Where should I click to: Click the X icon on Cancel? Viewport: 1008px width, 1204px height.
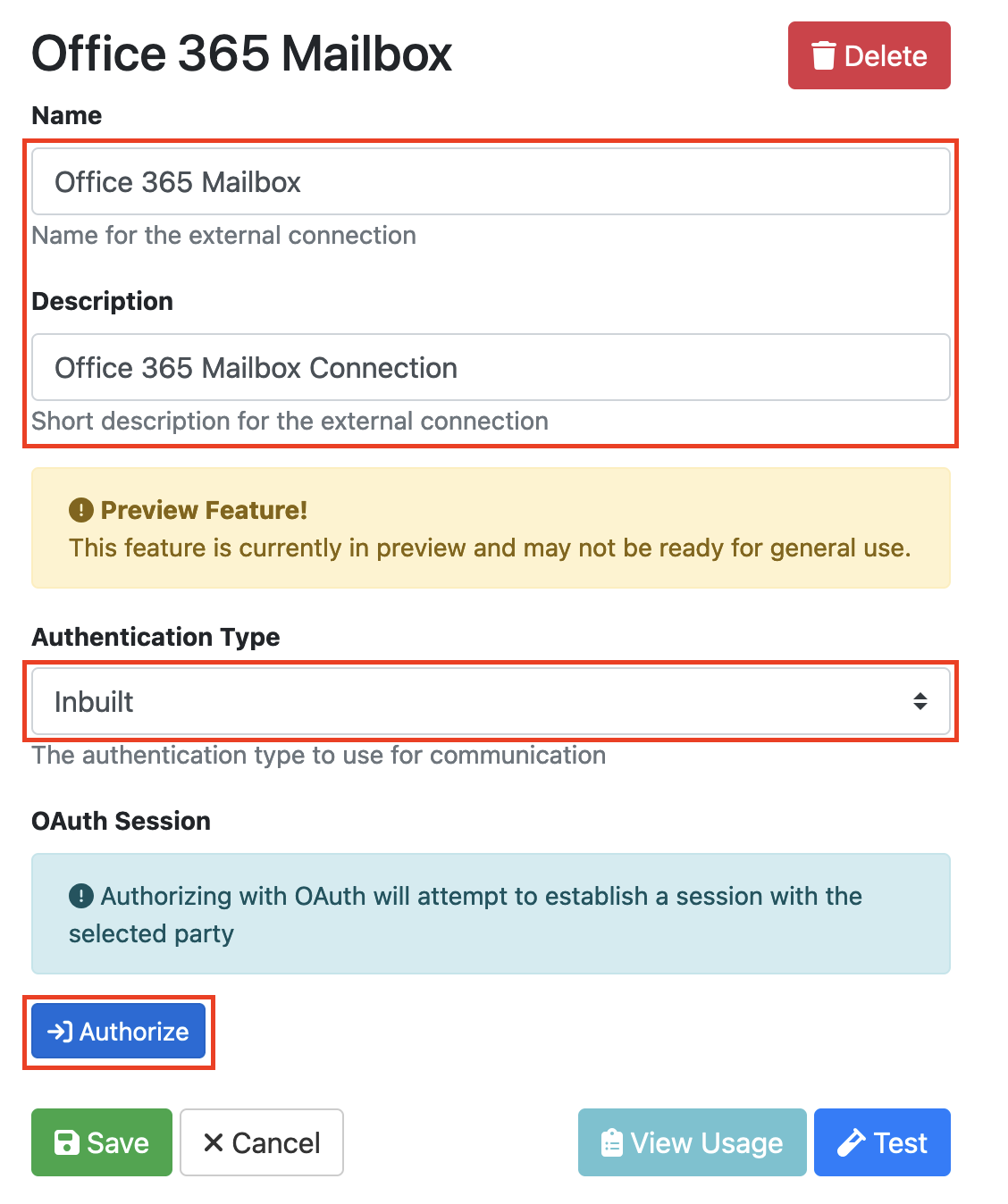pos(213,1142)
